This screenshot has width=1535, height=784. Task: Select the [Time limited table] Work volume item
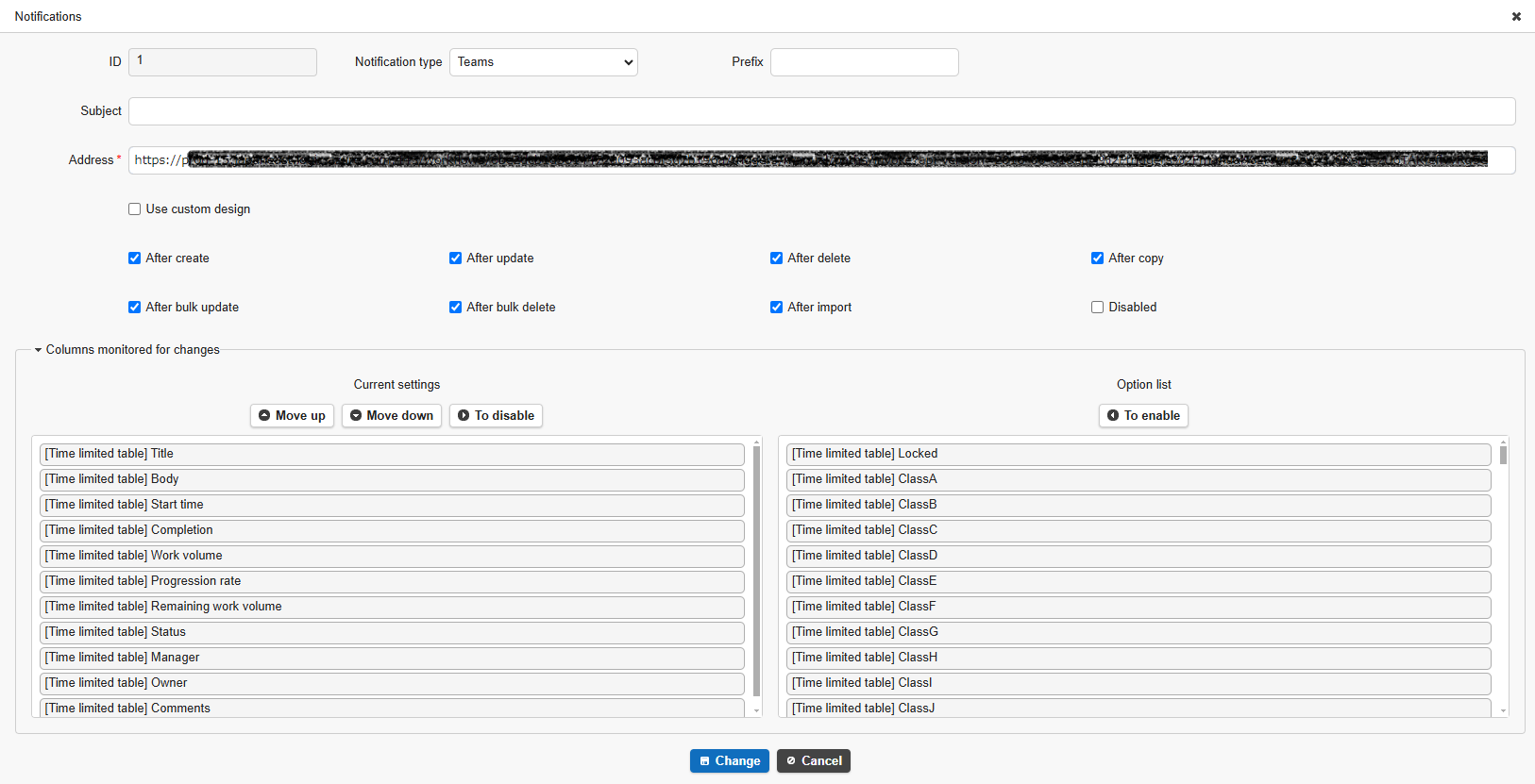tap(392, 556)
